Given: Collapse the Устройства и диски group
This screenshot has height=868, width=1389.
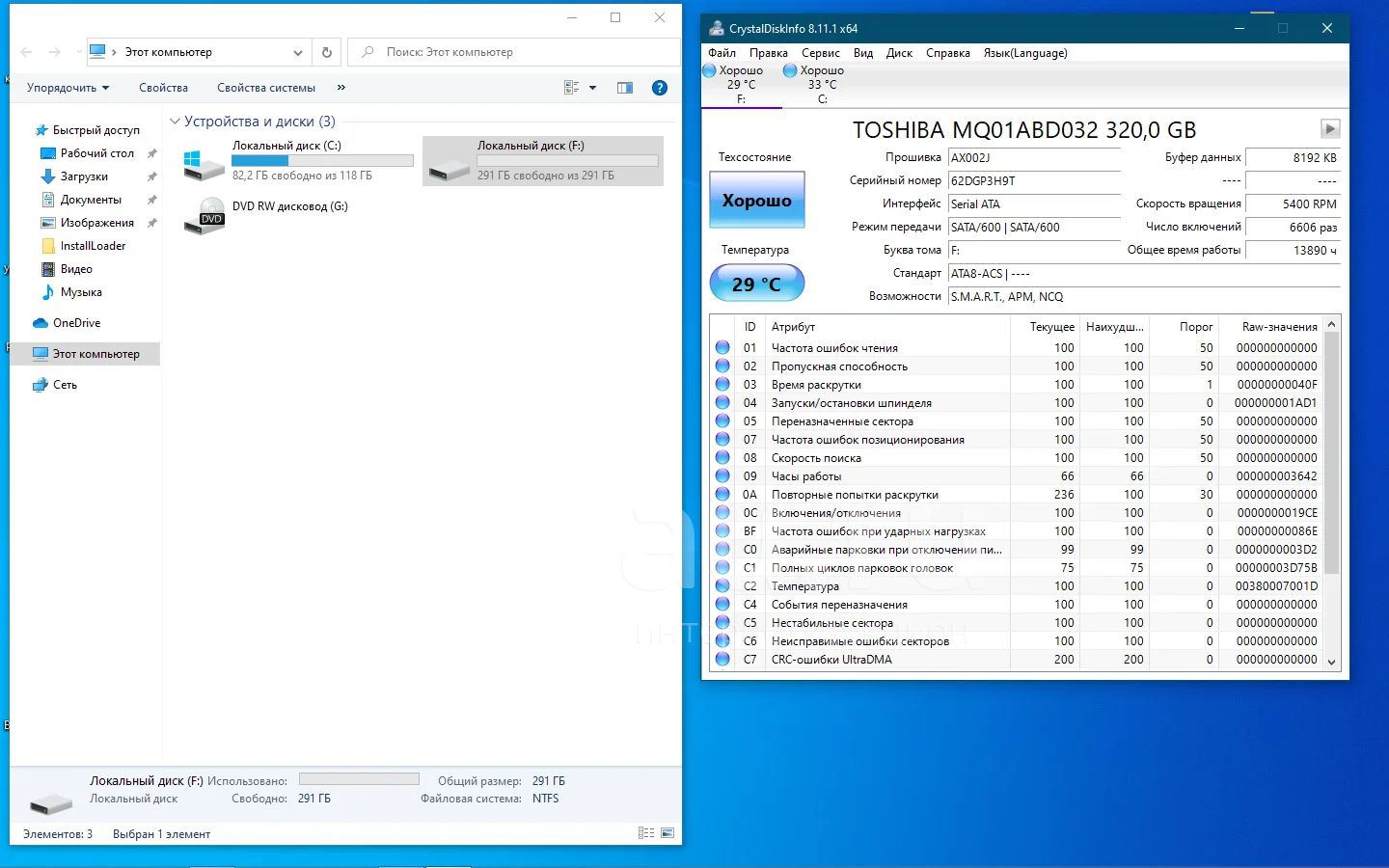Looking at the screenshot, I should point(175,122).
